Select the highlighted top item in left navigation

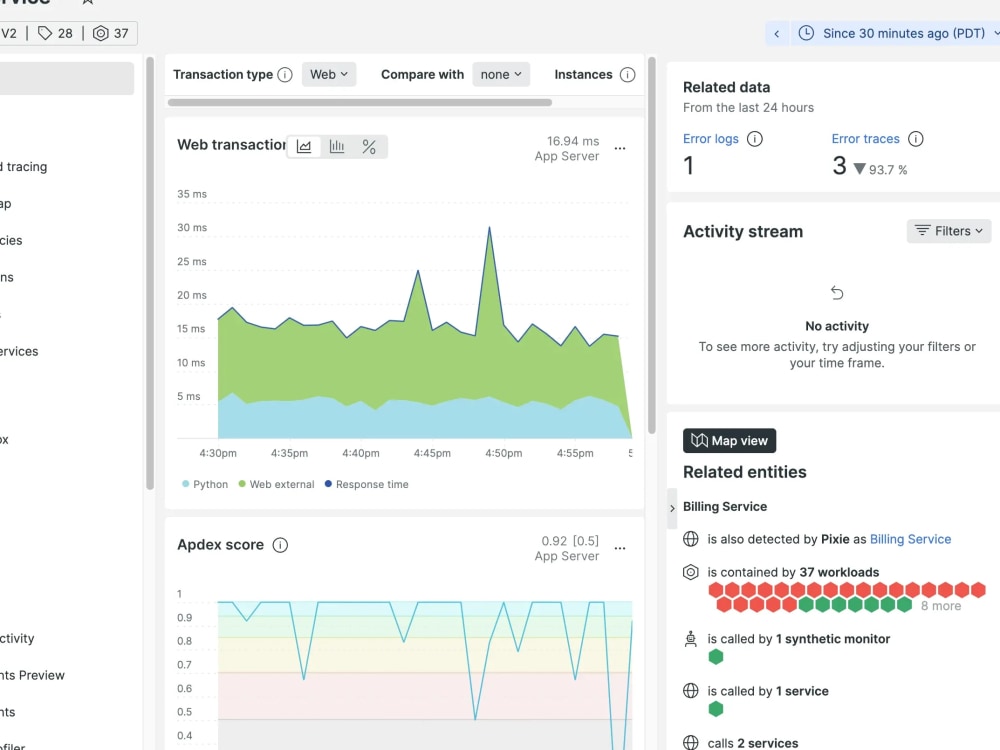pos(67,78)
